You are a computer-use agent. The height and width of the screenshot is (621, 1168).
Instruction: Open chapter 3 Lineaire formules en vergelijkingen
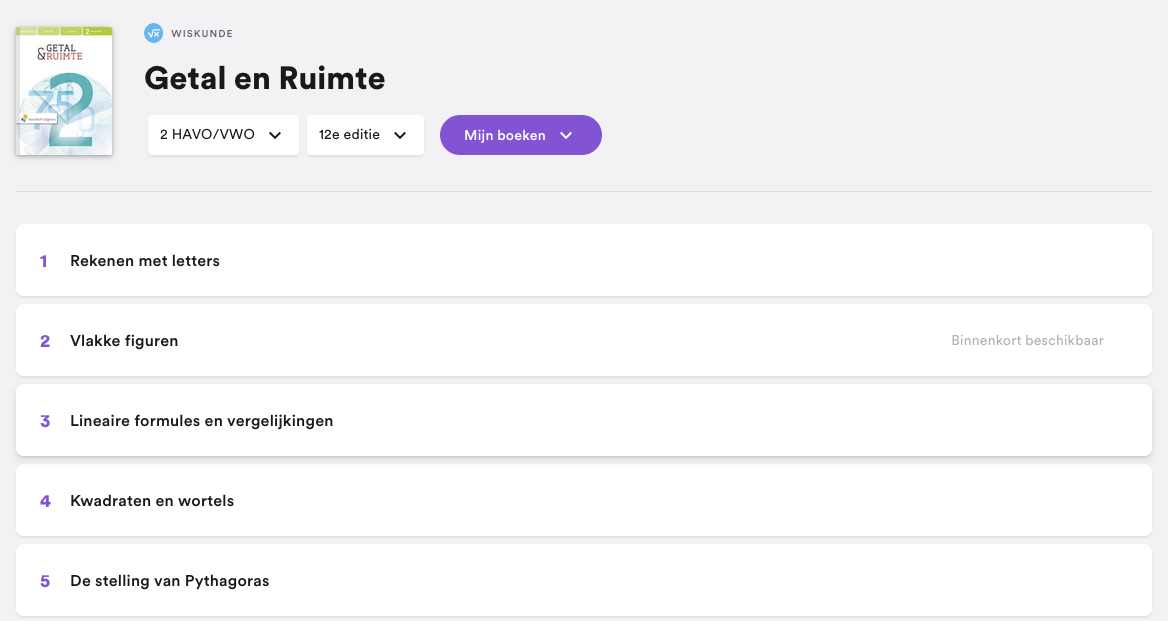point(584,421)
